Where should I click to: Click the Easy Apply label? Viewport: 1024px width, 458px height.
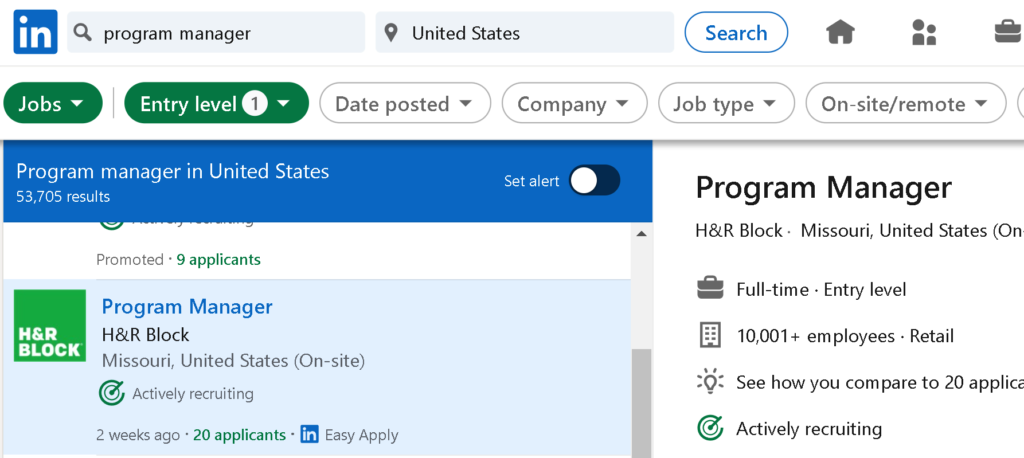361,434
